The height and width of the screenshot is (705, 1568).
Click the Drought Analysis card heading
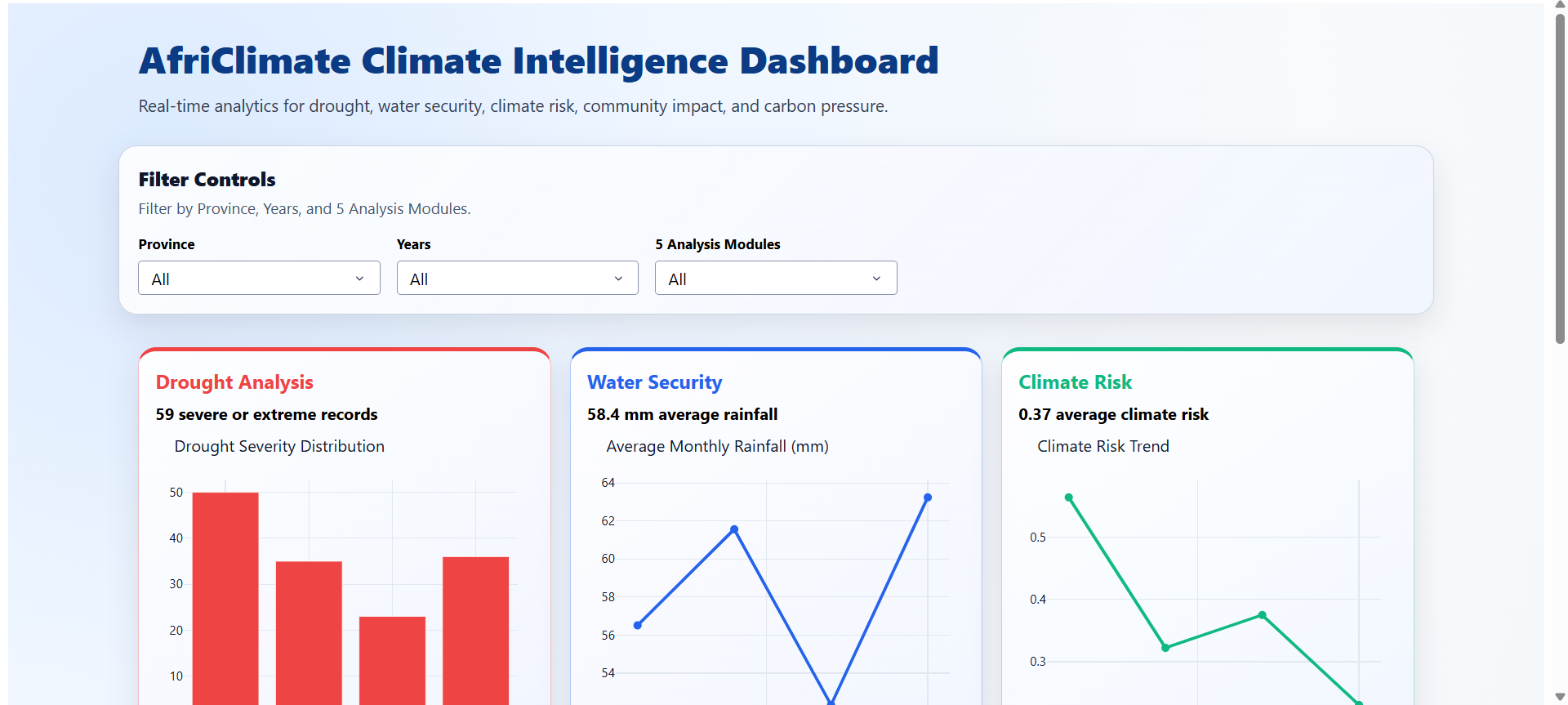pyautogui.click(x=234, y=382)
